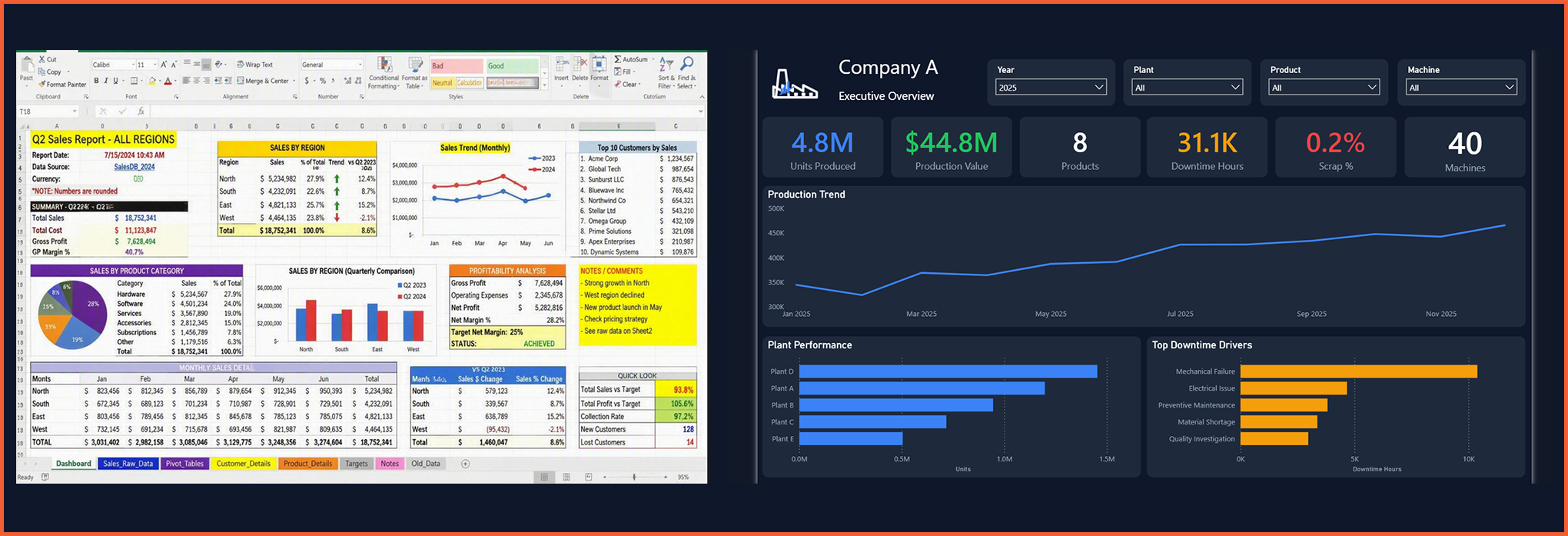The height and width of the screenshot is (536, 1568).
Task: Open the Calibri font name dropdown
Action: 133,65
